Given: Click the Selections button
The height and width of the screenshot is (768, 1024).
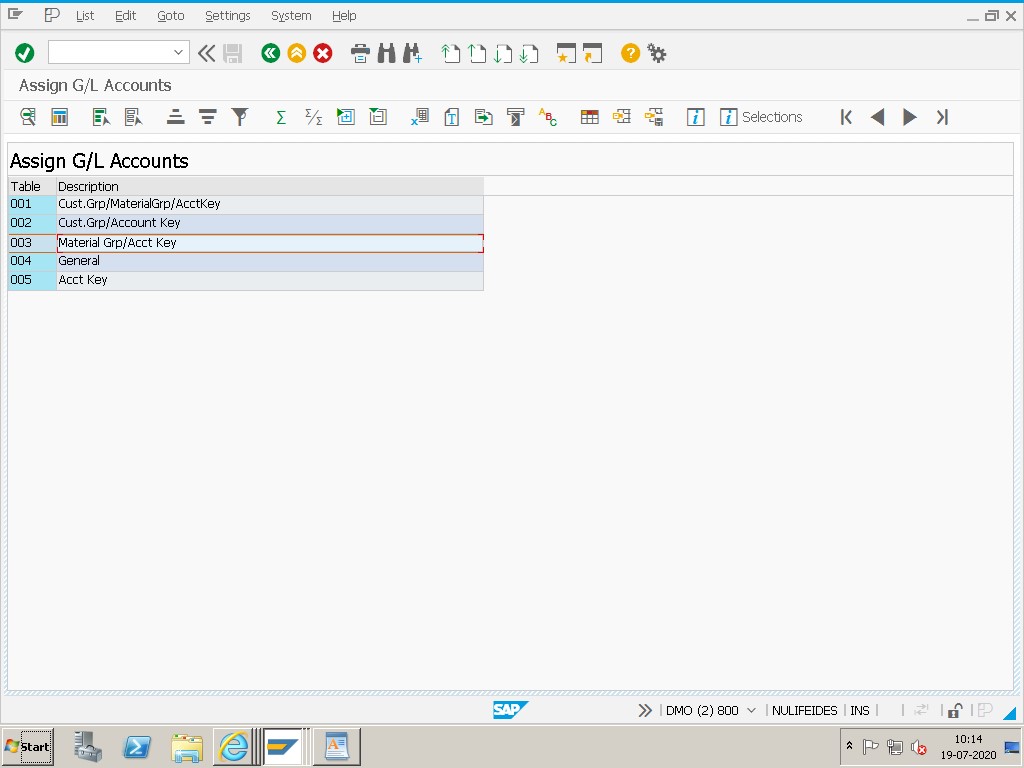Looking at the screenshot, I should [761, 117].
